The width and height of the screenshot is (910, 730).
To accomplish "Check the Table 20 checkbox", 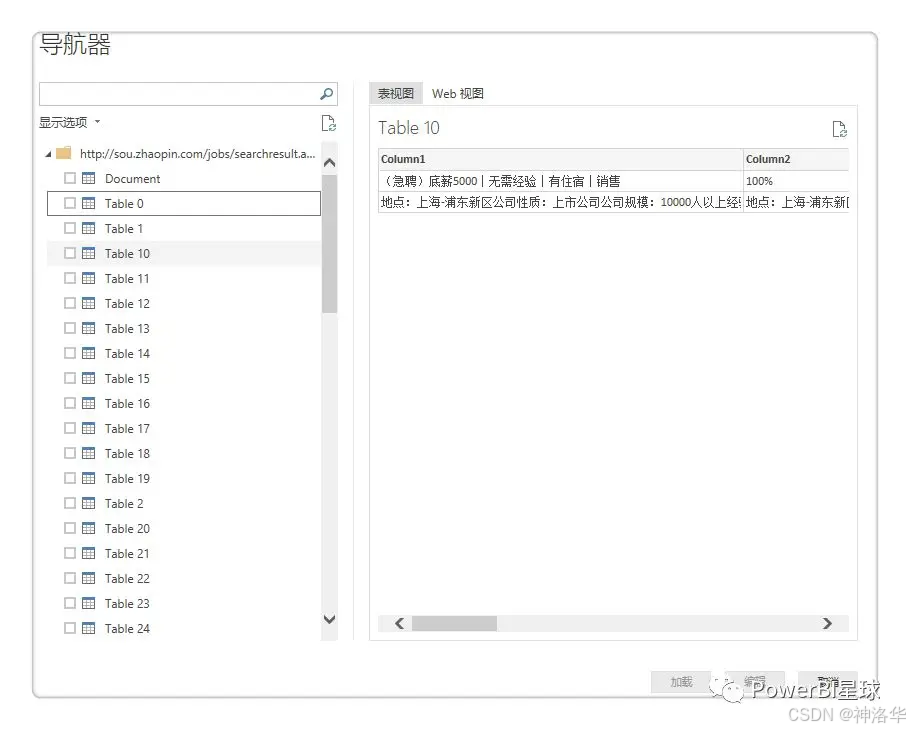I will click(70, 527).
